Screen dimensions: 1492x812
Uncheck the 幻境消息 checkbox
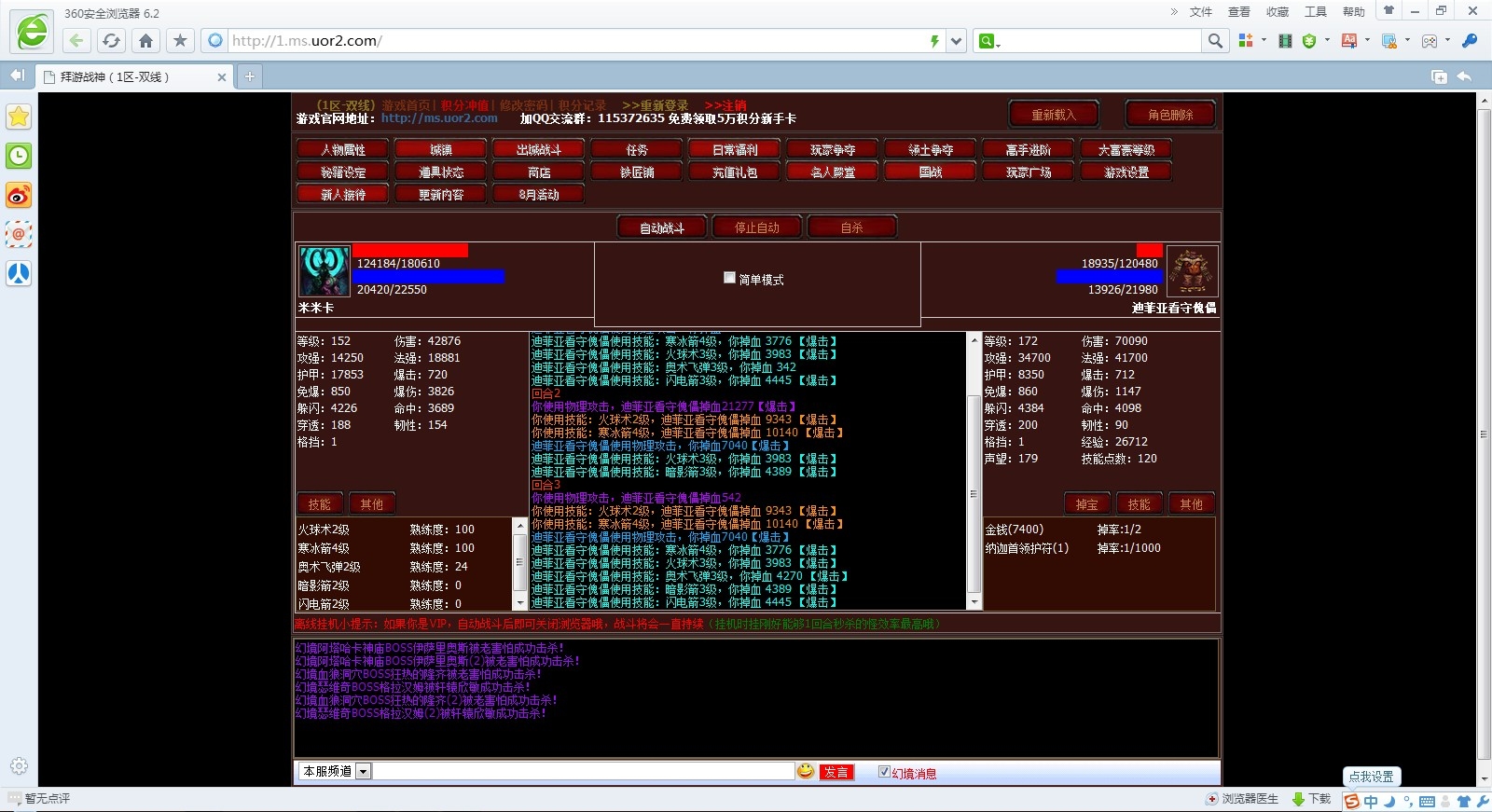pyautogui.click(x=884, y=771)
